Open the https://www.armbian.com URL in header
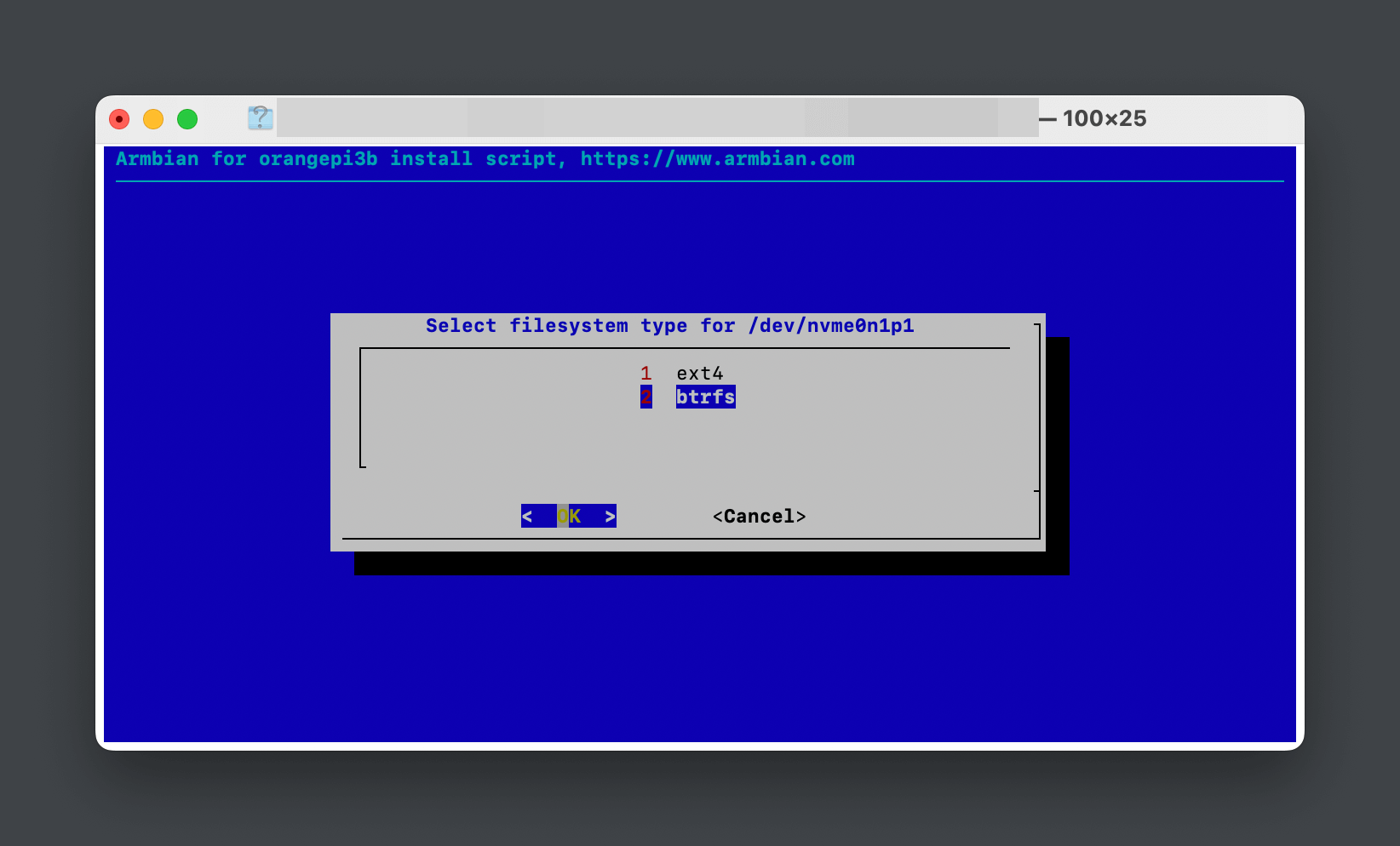This screenshot has height=846, width=1400. pyautogui.click(x=717, y=159)
